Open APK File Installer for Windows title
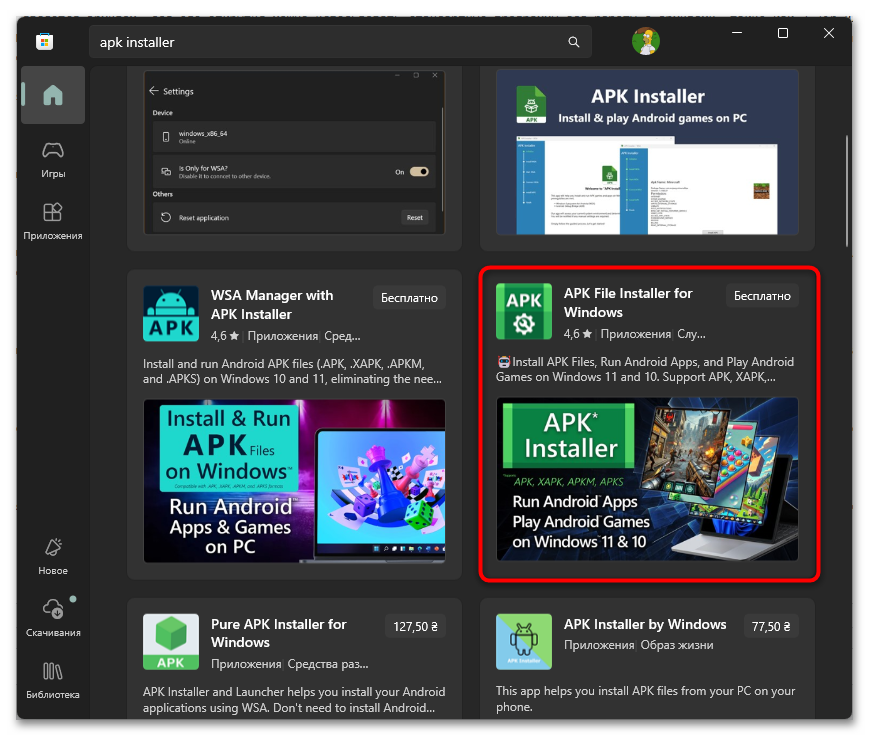This screenshot has height=736, width=869. 628,303
